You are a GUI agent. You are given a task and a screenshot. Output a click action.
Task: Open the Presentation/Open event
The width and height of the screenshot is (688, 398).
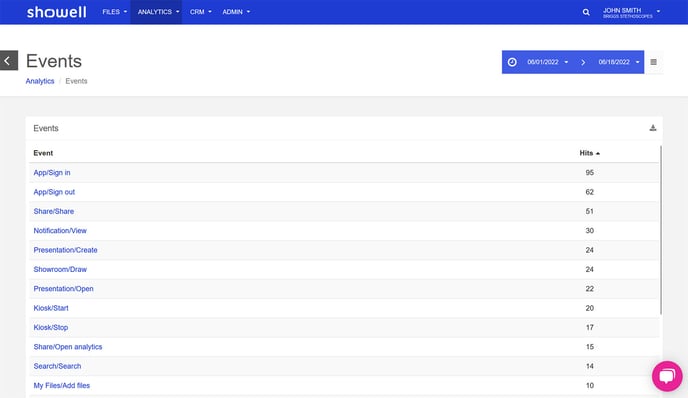pyautogui.click(x=64, y=288)
